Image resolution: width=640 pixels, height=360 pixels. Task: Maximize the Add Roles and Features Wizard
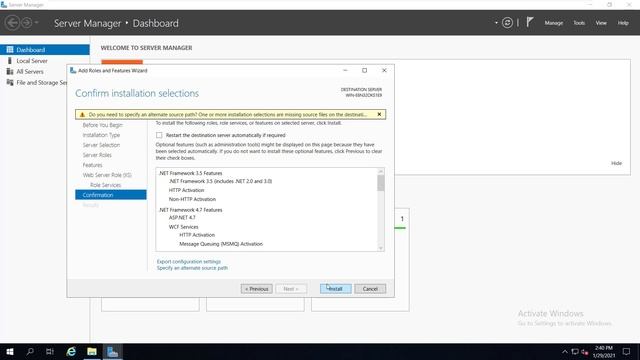click(364, 70)
